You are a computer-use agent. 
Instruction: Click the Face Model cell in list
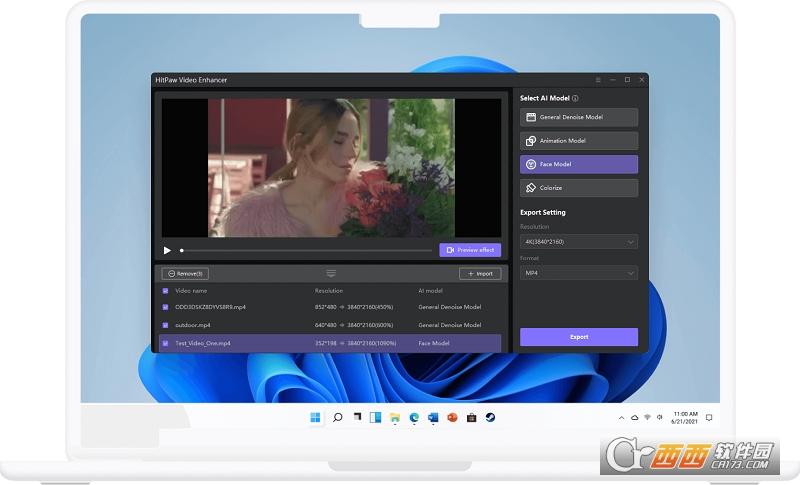point(434,343)
